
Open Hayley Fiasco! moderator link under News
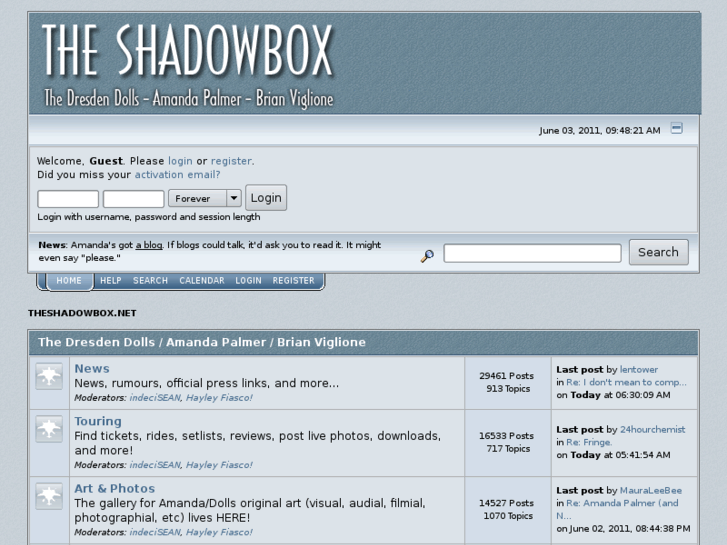(x=219, y=398)
